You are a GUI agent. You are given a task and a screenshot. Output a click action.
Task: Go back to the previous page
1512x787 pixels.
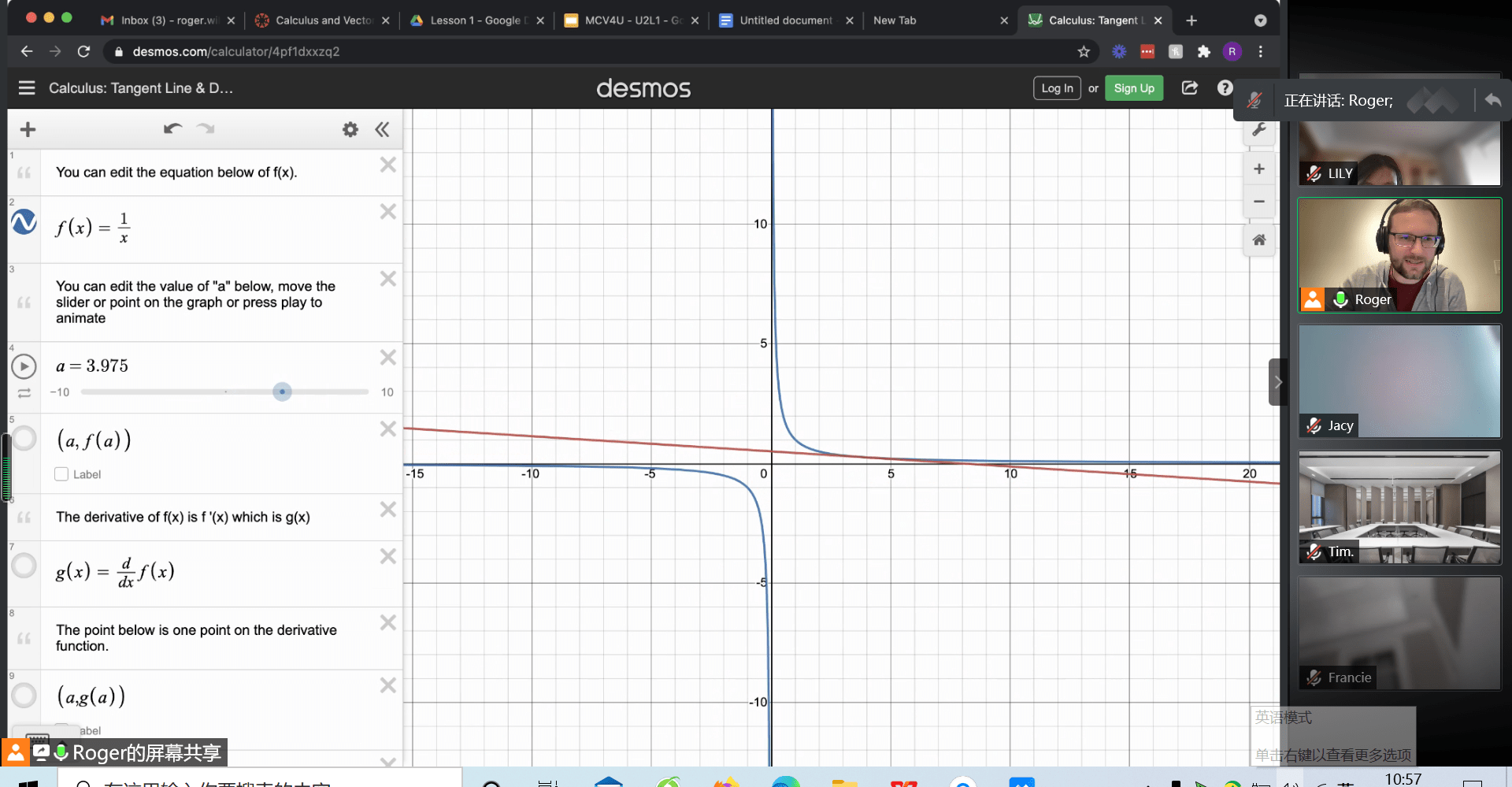pyautogui.click(x=27, y=51)
